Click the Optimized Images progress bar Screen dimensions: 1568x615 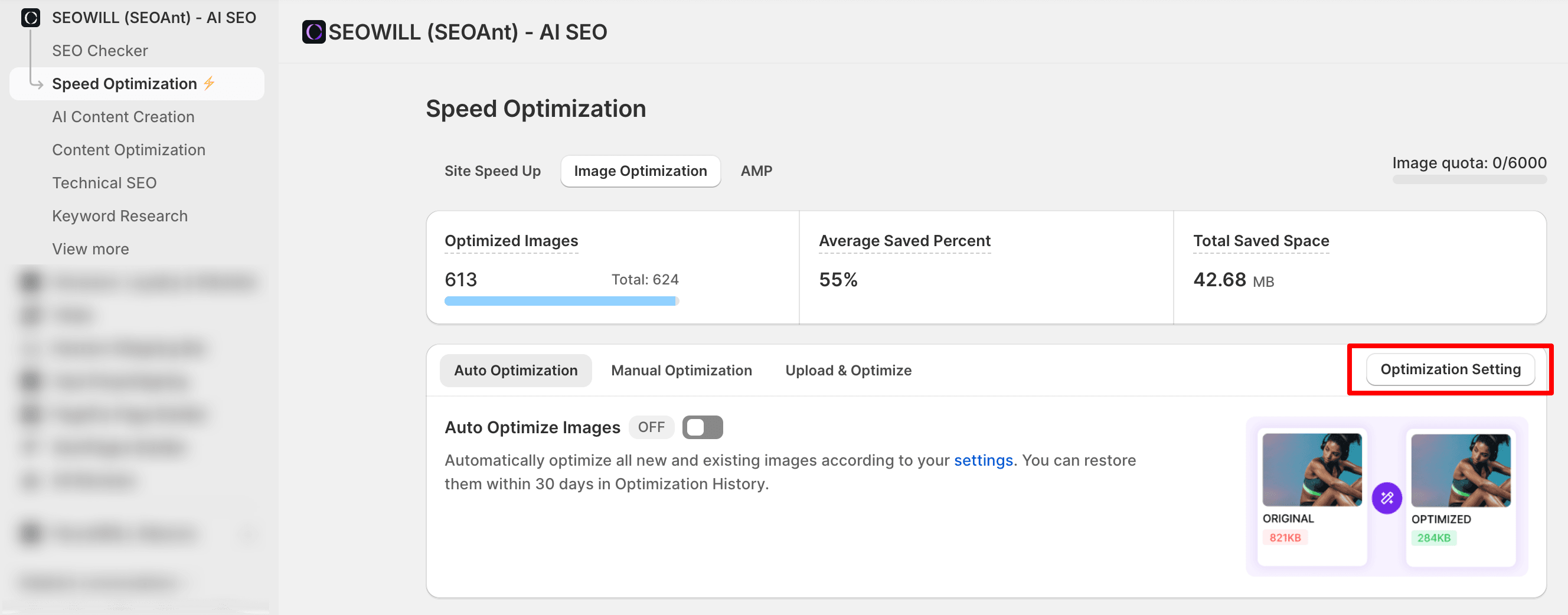click(x=561, y=301)
